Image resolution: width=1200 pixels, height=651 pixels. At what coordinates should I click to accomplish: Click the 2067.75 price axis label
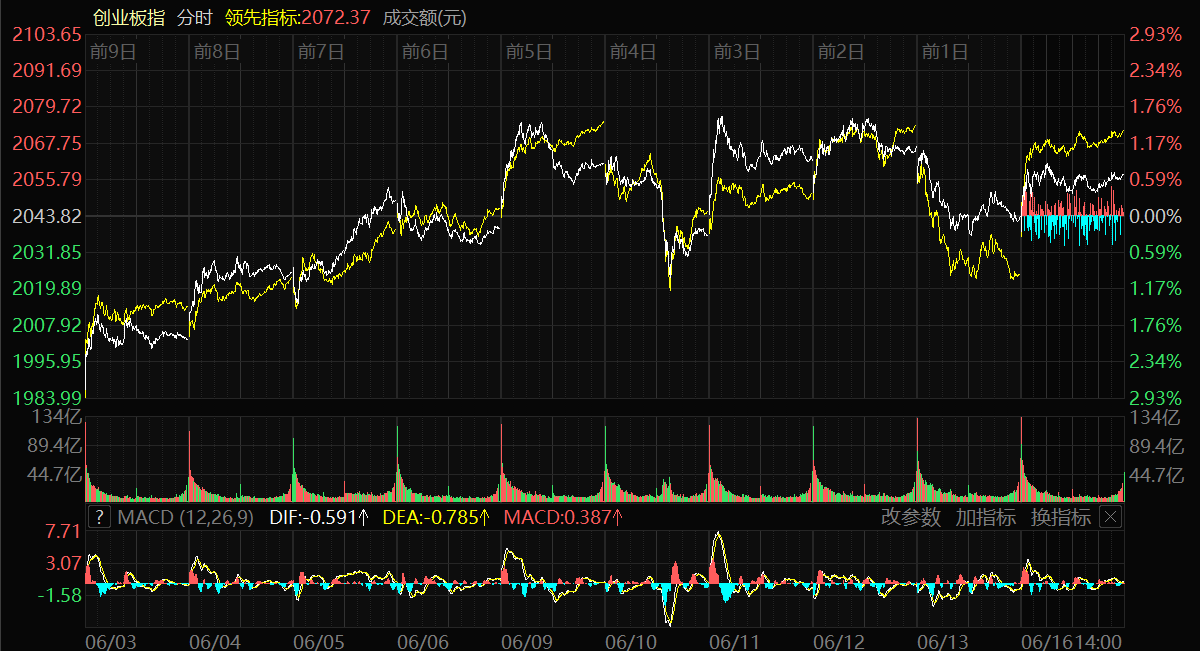46,143
